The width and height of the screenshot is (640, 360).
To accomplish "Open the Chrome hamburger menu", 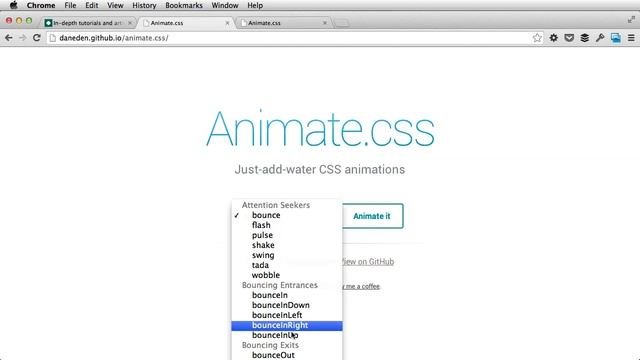I will click(631, 38).
